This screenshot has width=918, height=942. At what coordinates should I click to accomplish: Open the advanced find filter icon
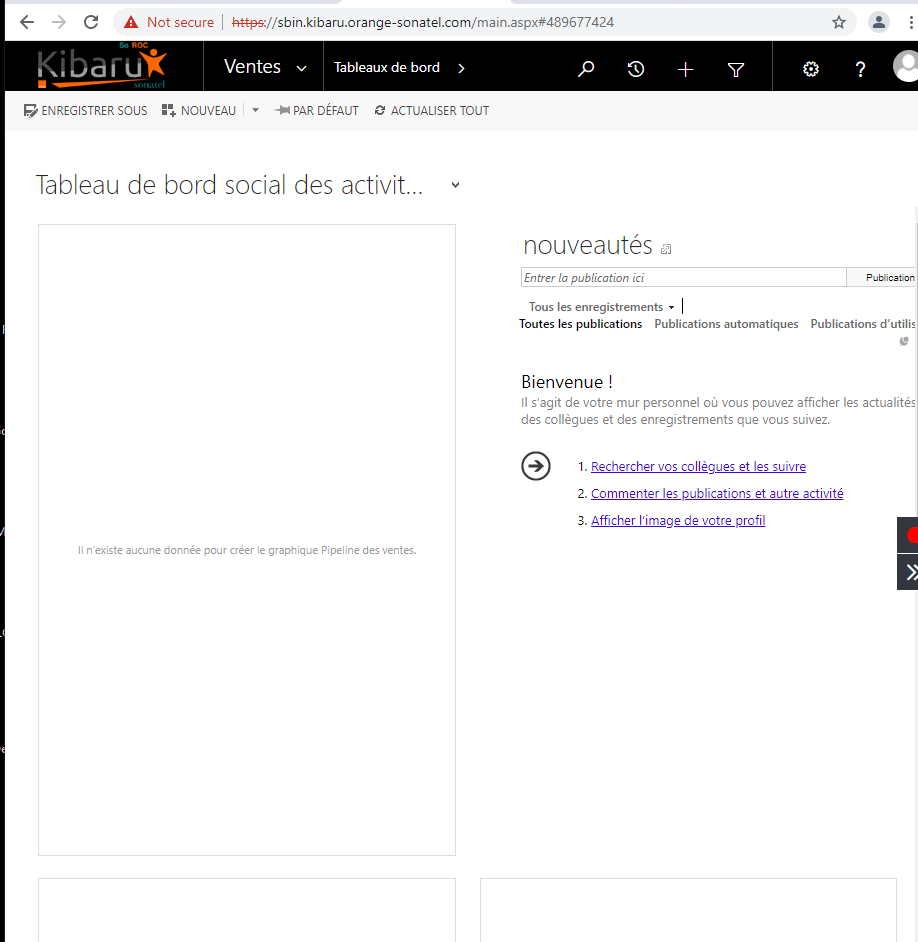[x=736, y=69]
